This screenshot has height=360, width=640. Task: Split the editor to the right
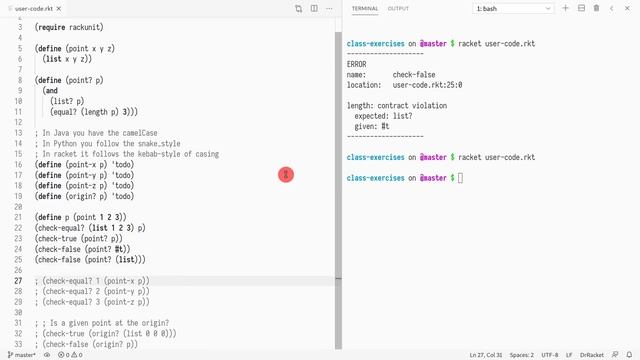(x=314, y=9)
